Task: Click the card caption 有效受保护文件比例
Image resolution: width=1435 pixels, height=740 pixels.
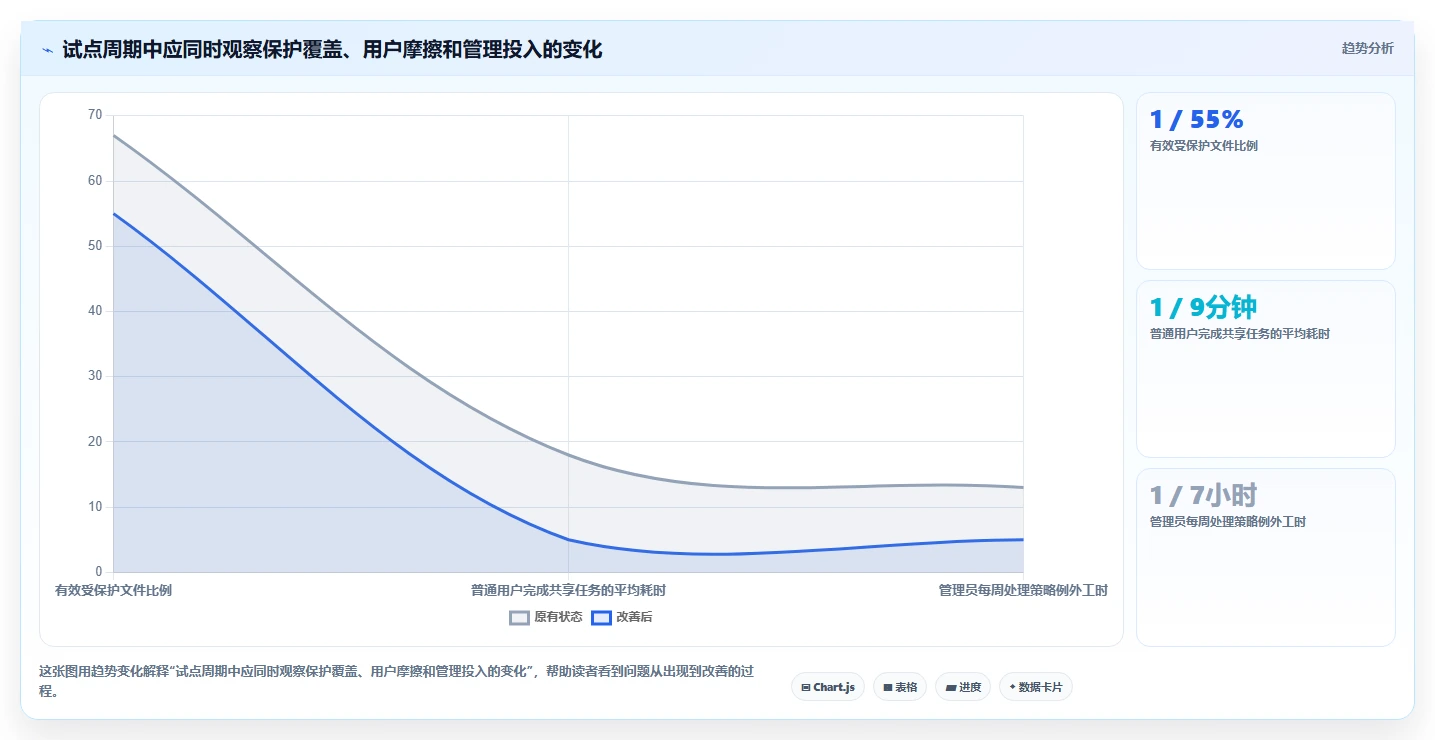Action: coord(1204,146)
